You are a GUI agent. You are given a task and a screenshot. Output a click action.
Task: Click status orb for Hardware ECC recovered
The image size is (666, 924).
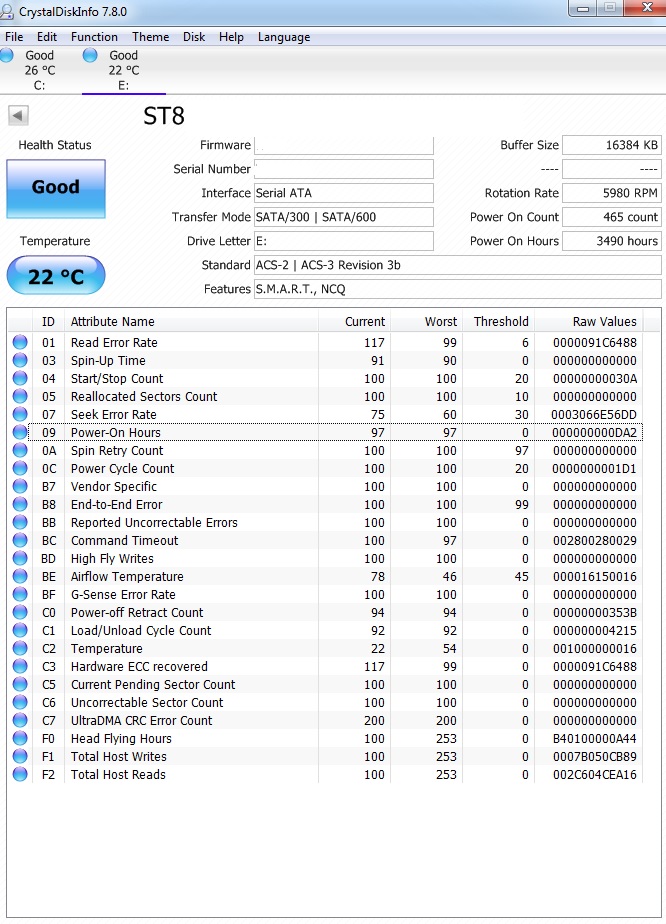click(20, 666)
